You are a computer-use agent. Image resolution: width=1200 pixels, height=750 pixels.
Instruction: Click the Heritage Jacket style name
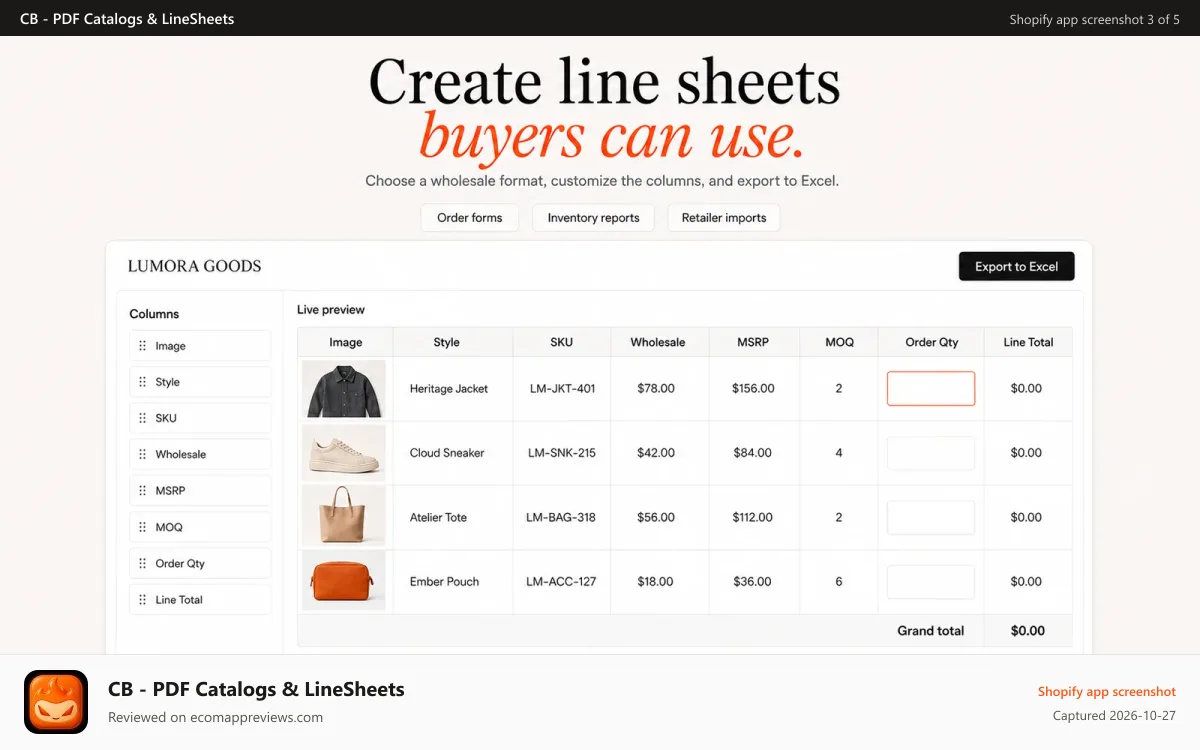(449, 389)
